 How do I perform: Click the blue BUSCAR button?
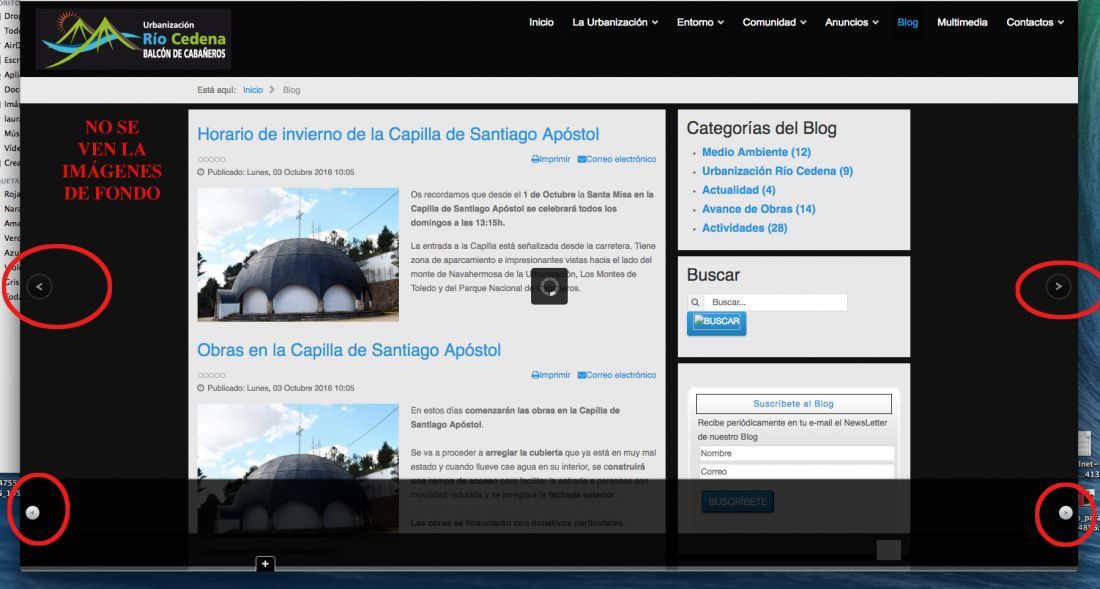[716, 323]
